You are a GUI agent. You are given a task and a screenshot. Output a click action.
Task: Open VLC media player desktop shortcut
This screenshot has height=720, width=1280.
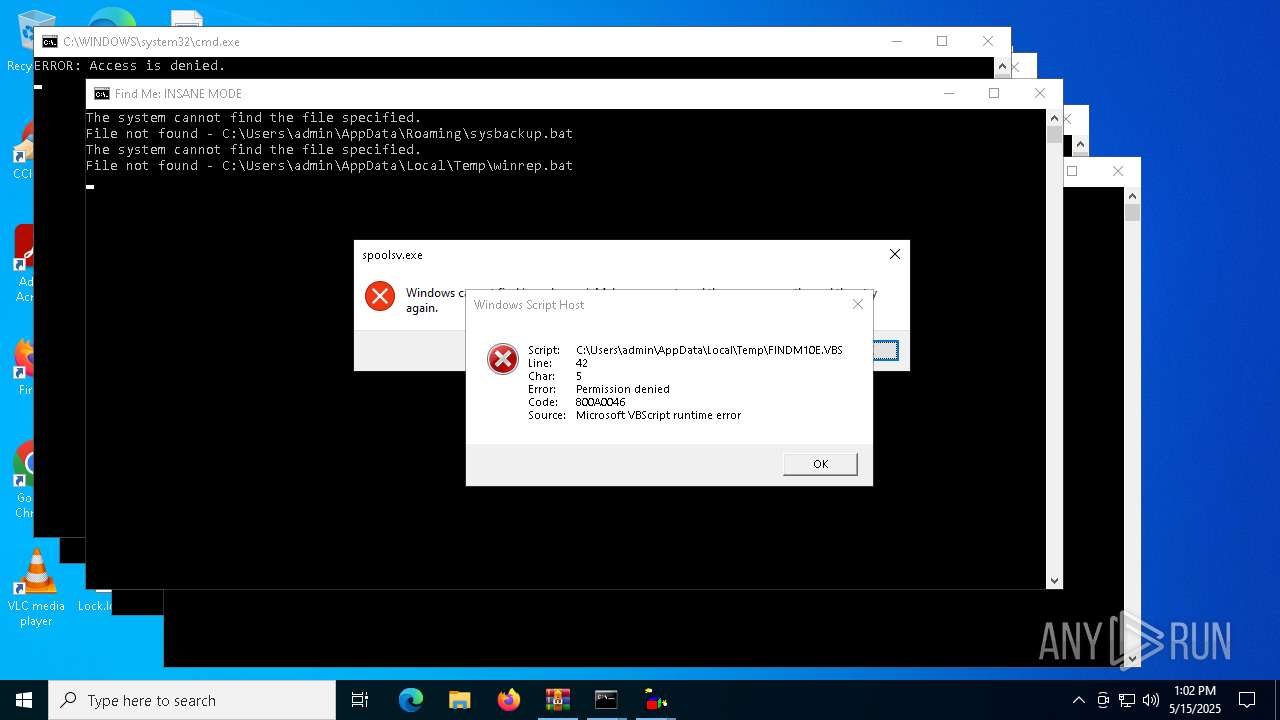36,588
